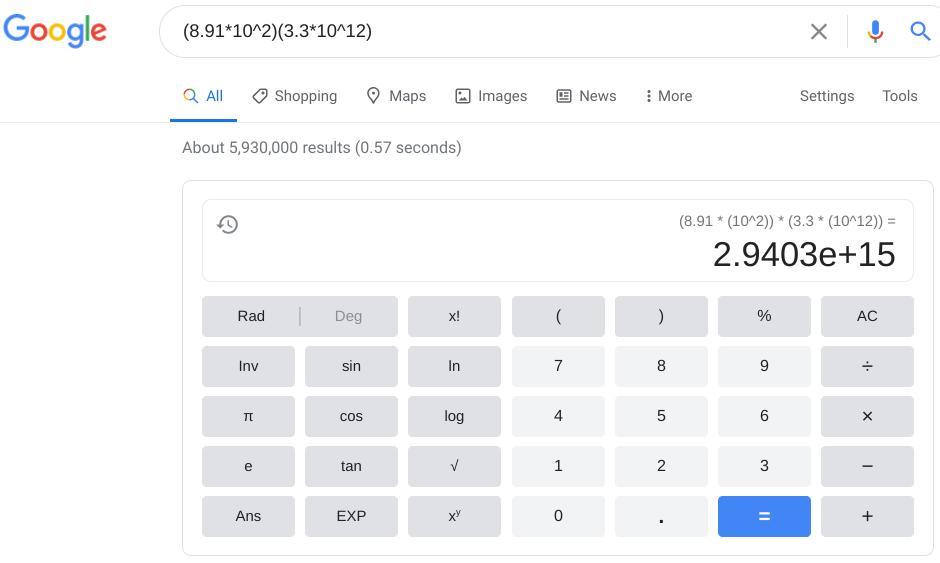Expand the More search categories menu

tap(668, 96)
